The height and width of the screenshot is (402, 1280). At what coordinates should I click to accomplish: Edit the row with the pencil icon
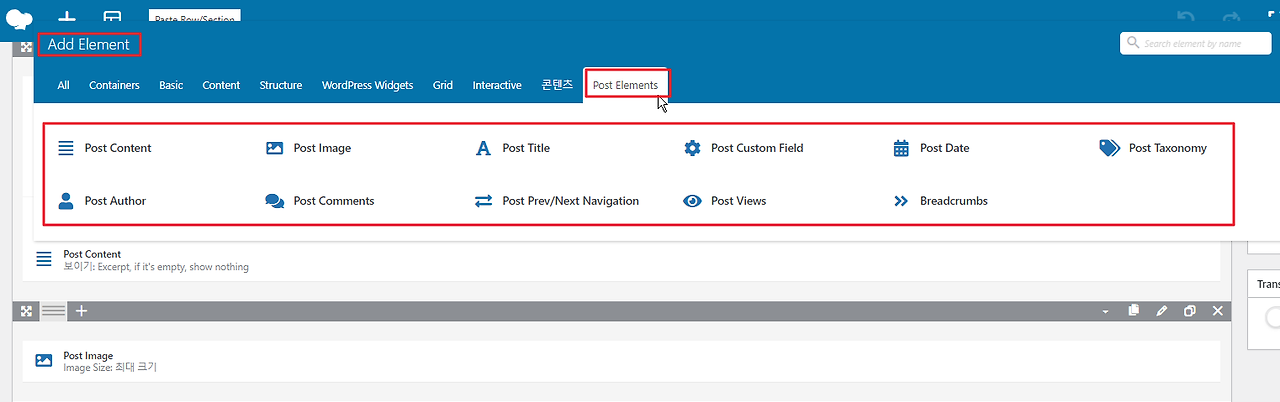coord(1162,311)
